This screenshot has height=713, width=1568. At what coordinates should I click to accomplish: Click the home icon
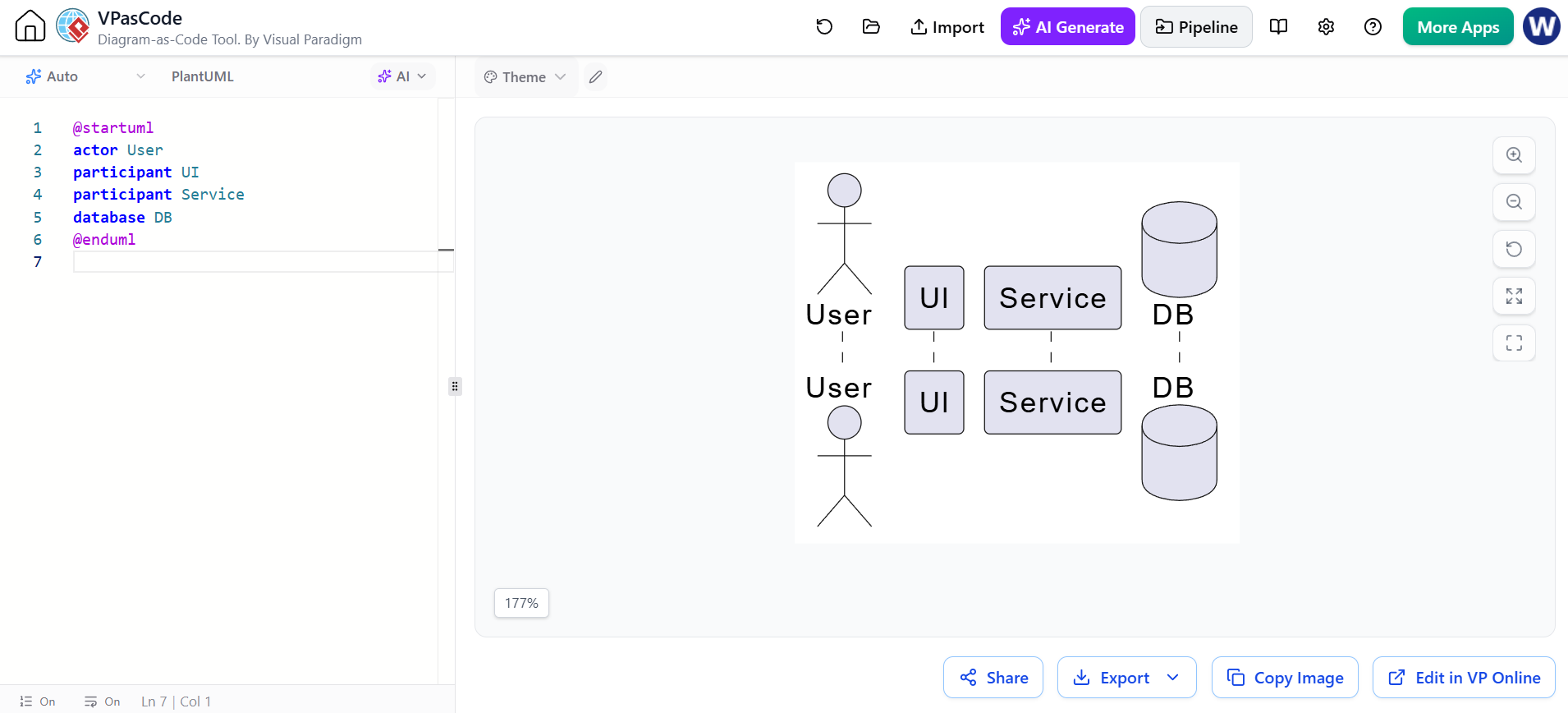coord(30,26)
